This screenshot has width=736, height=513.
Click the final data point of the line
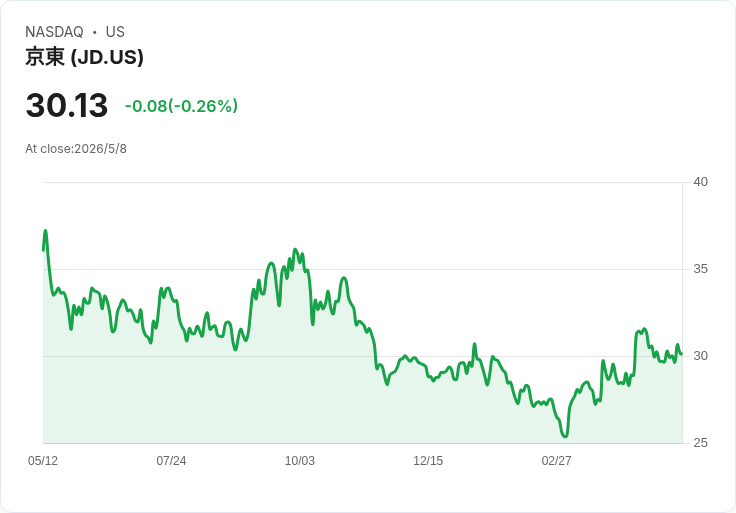(x=682, y=354)
